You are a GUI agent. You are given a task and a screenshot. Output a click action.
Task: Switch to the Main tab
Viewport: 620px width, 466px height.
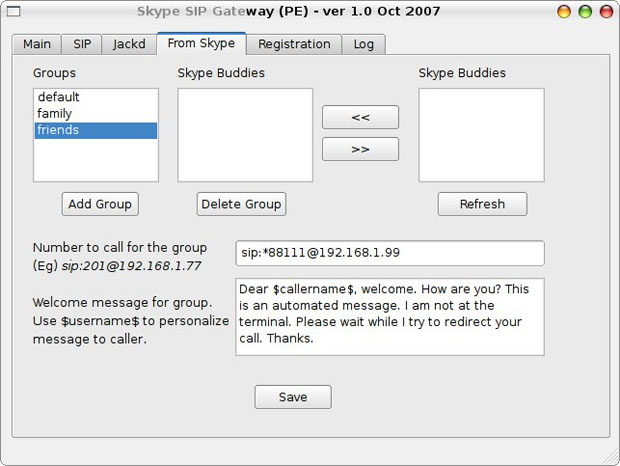37,44
